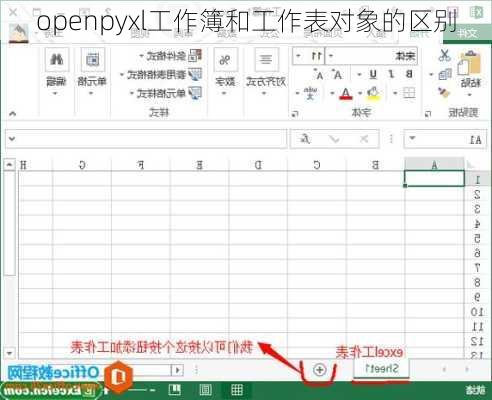The image size is (492, 400).
Task: Click the Copy icon below the scissors
Action: click(445, 74)
